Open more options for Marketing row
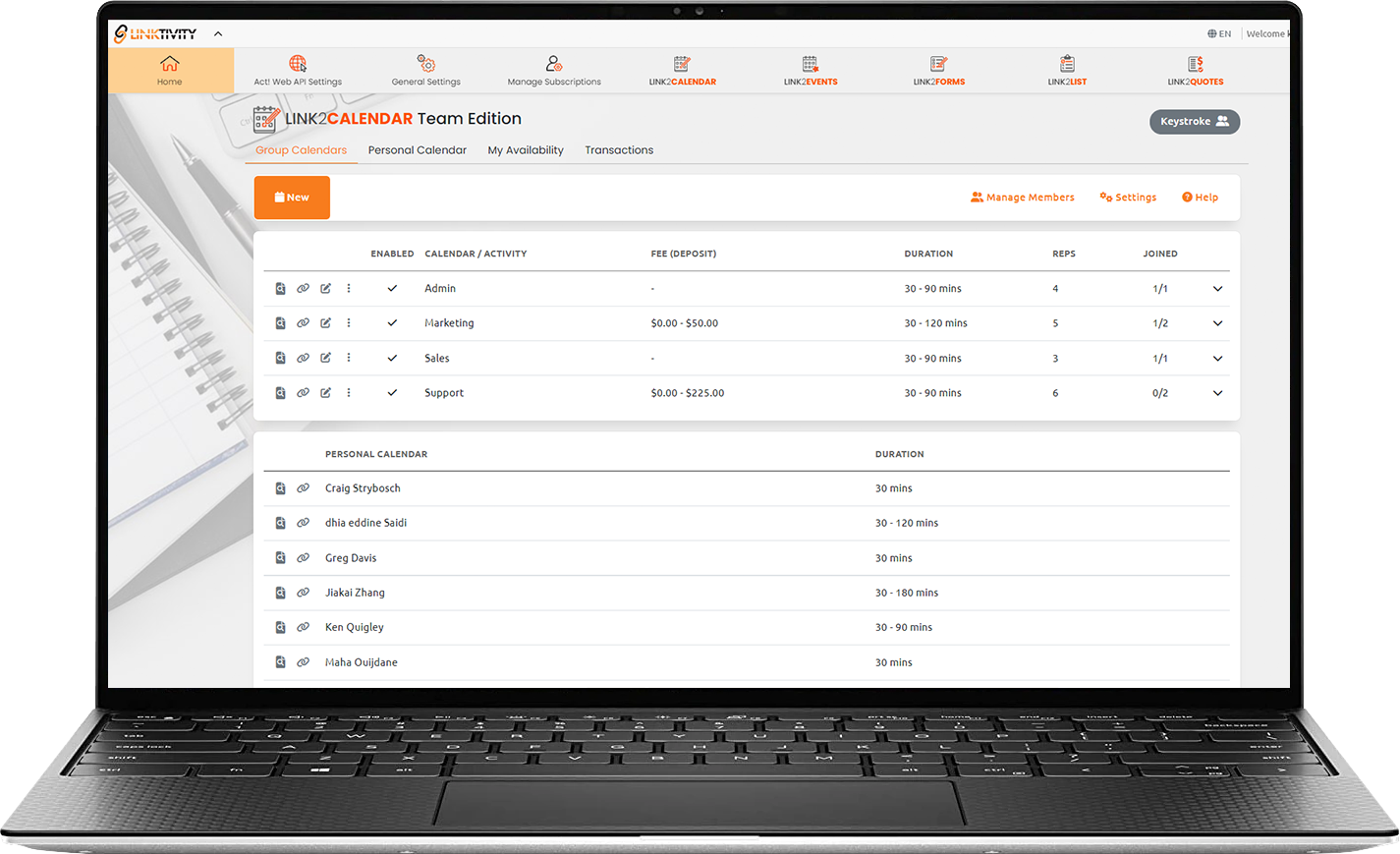Screen dimensions: 1400x854 (x=349, y=323)
